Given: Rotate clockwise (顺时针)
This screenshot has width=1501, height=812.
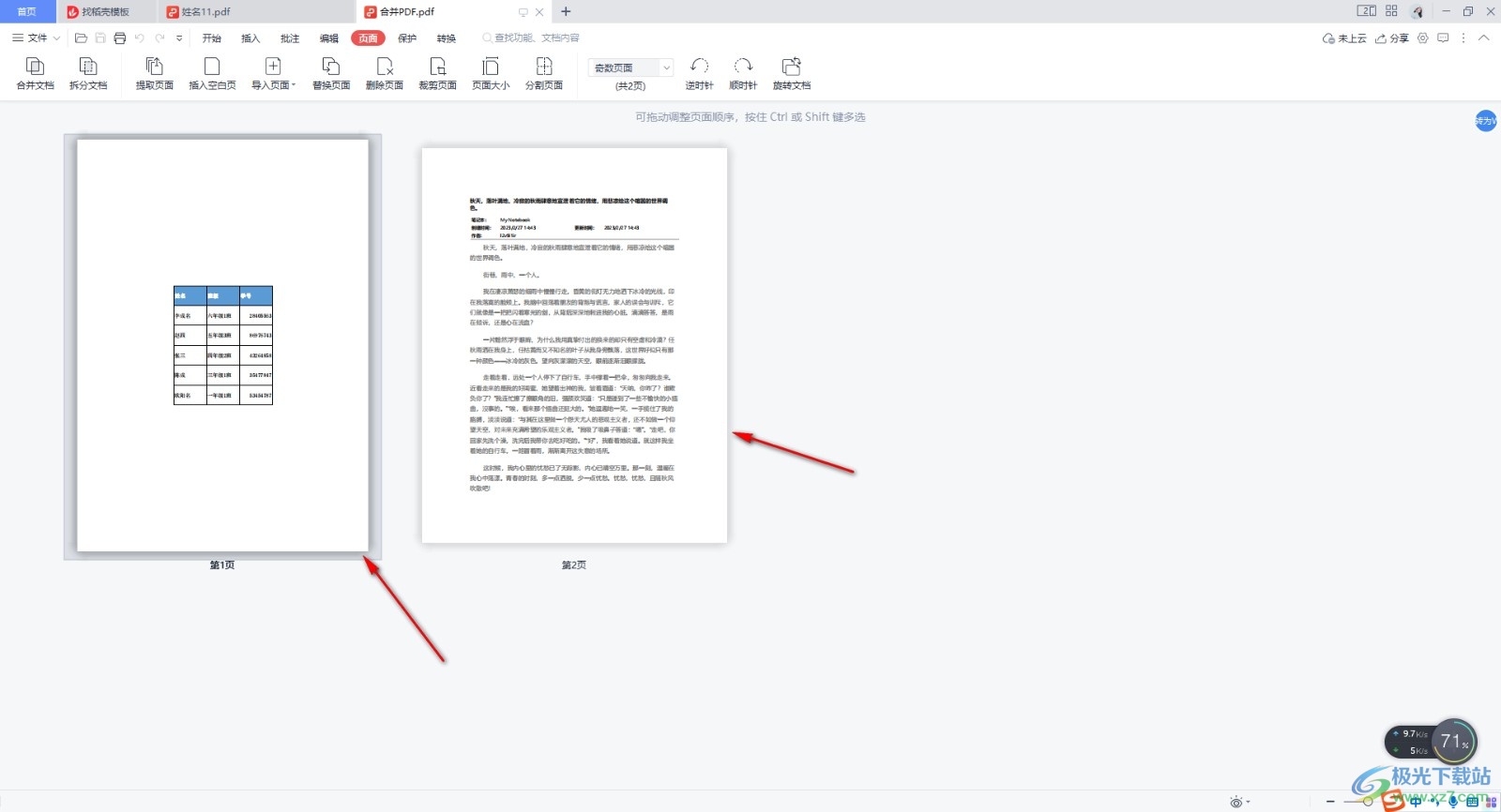Looking at the screenshot, I should click(743, 73).
